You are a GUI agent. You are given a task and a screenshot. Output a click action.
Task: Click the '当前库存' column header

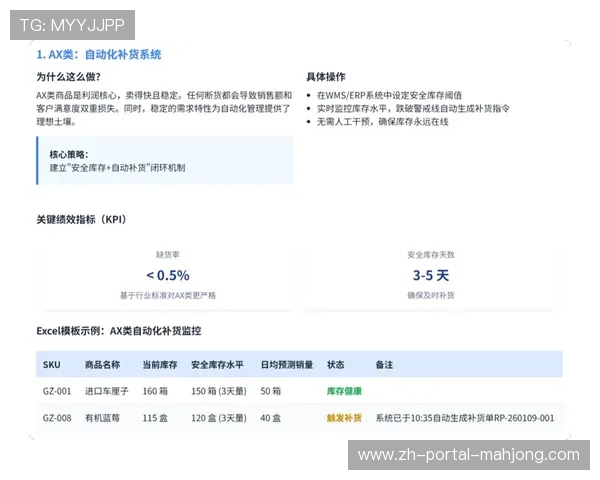160,365
